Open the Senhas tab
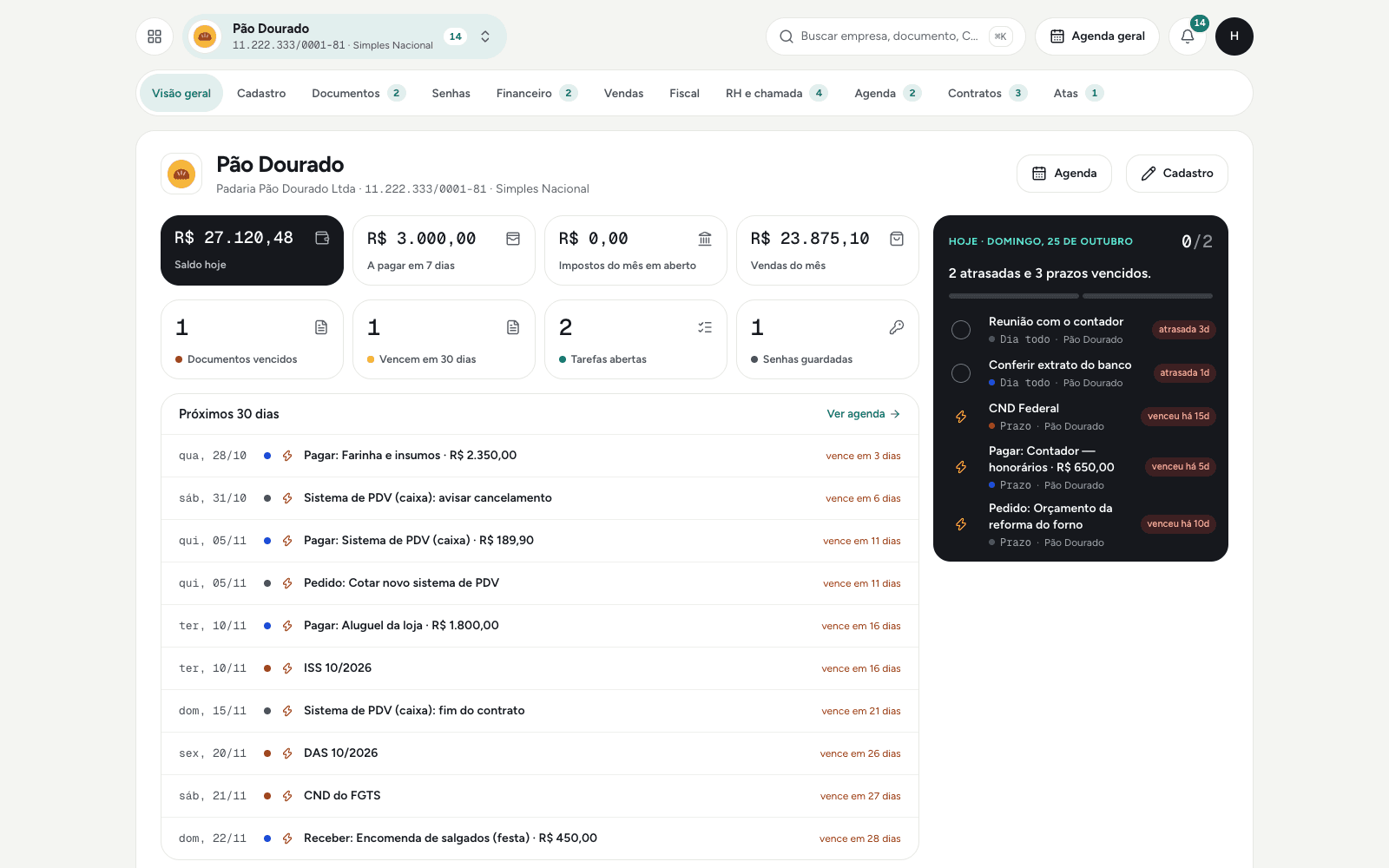 click(451, 93)
